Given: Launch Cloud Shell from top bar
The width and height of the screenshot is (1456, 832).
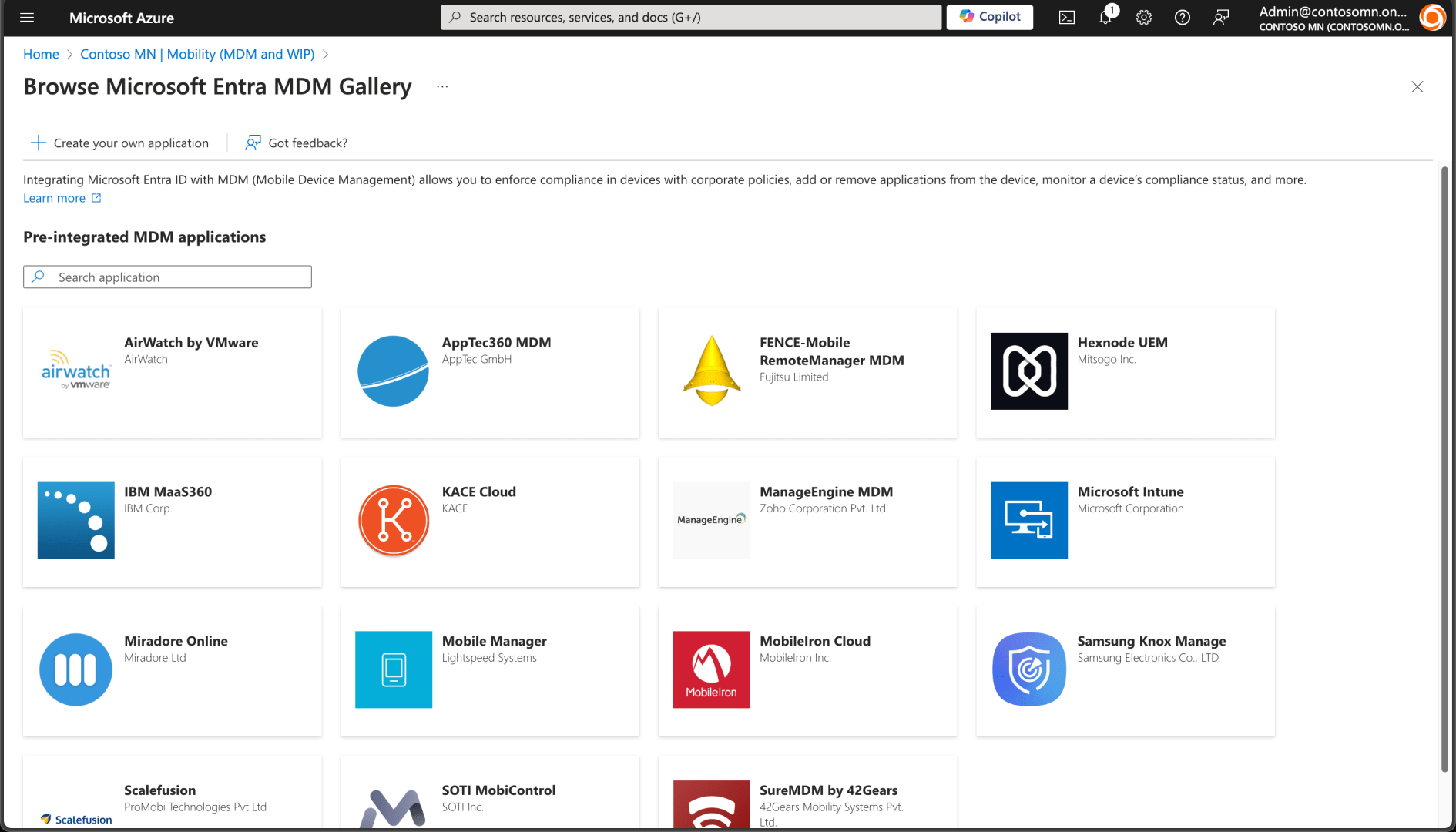Looking at the screenshot, I should pos(1067,17).
